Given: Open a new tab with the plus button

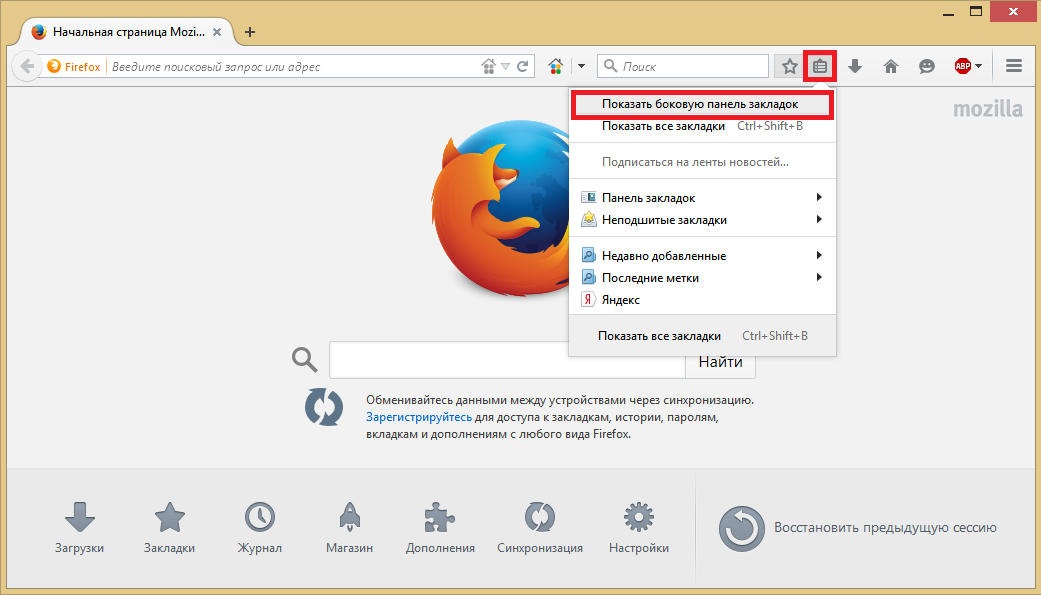Looking at the screenshot, I should tap(250, 32).
